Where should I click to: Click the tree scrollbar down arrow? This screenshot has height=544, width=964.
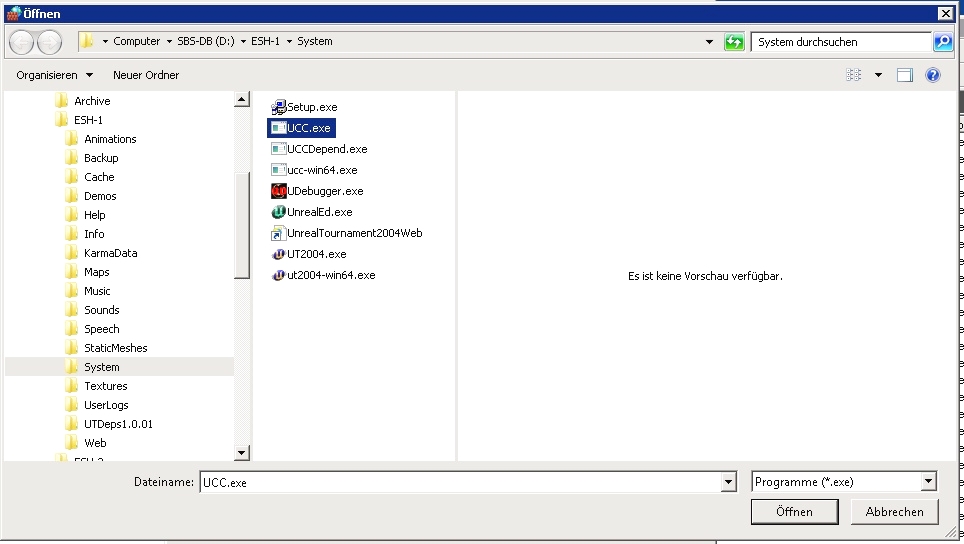point(242,453)
